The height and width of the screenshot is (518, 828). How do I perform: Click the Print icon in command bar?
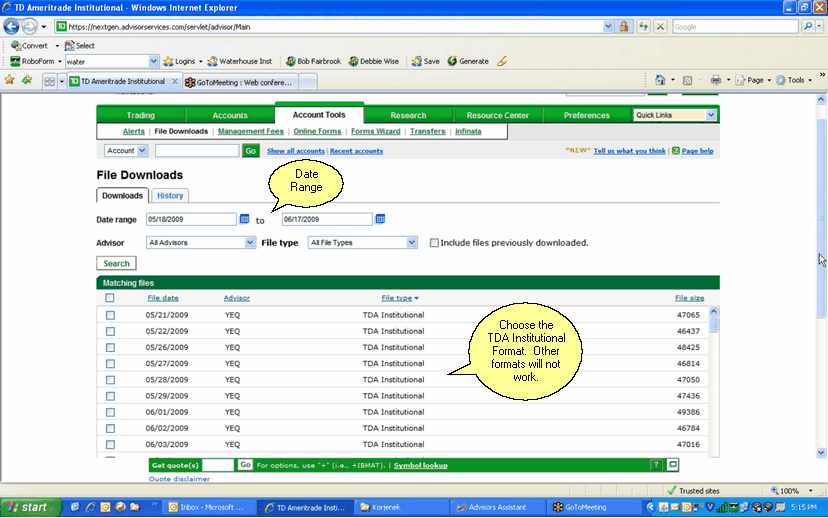716,80
